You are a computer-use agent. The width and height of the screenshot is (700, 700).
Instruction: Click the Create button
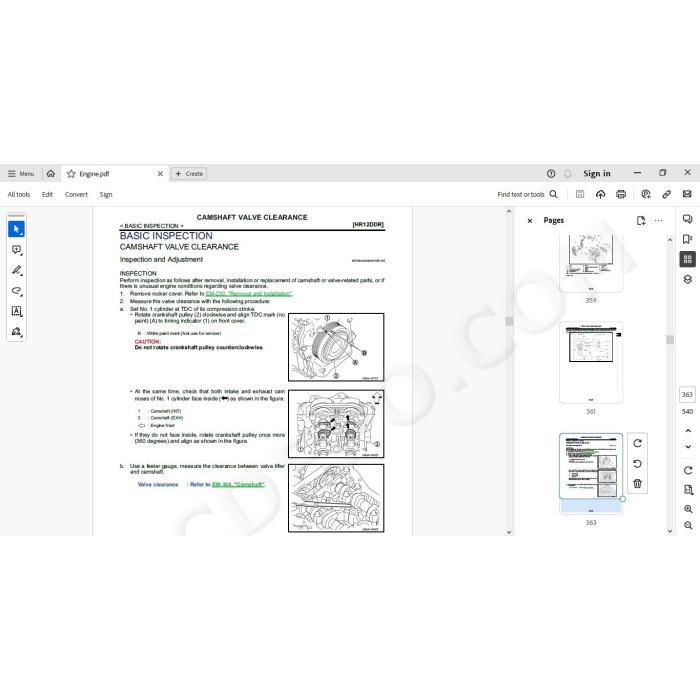pyautogui.click(x=189, y=174)
